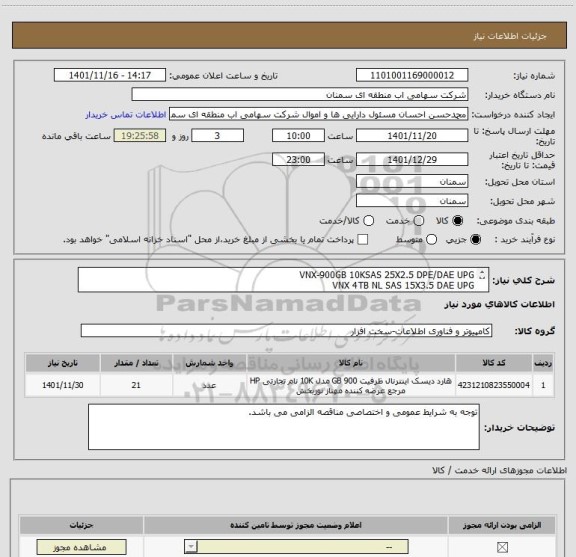
Task: Click product code 4231210823550004
Action: pyautogui.click(x=493, y=385)
